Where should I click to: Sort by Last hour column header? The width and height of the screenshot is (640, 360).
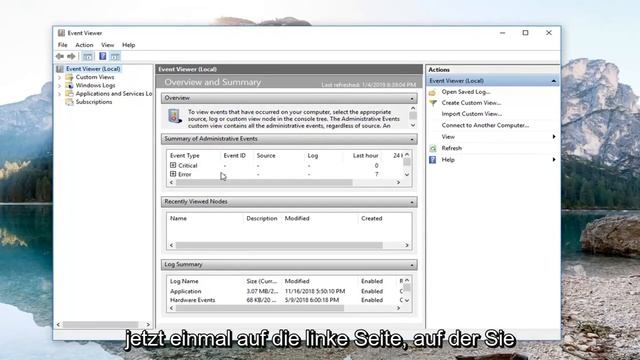365,156
